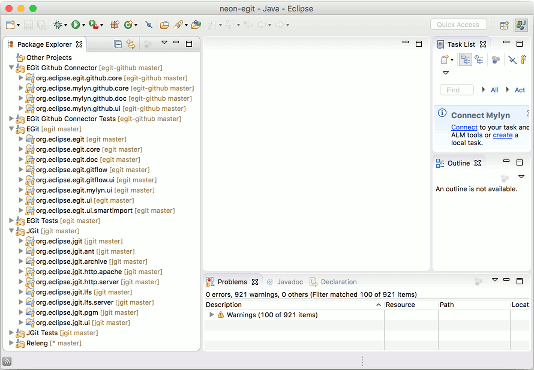Minimize the Outline view
Screen dimensions: 534x370
[506, 161]
